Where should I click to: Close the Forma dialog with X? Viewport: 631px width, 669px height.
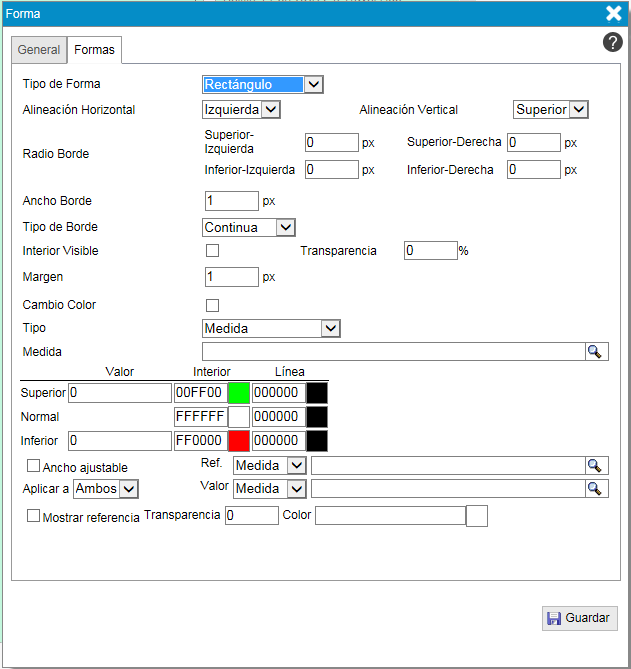click(614, 13)
